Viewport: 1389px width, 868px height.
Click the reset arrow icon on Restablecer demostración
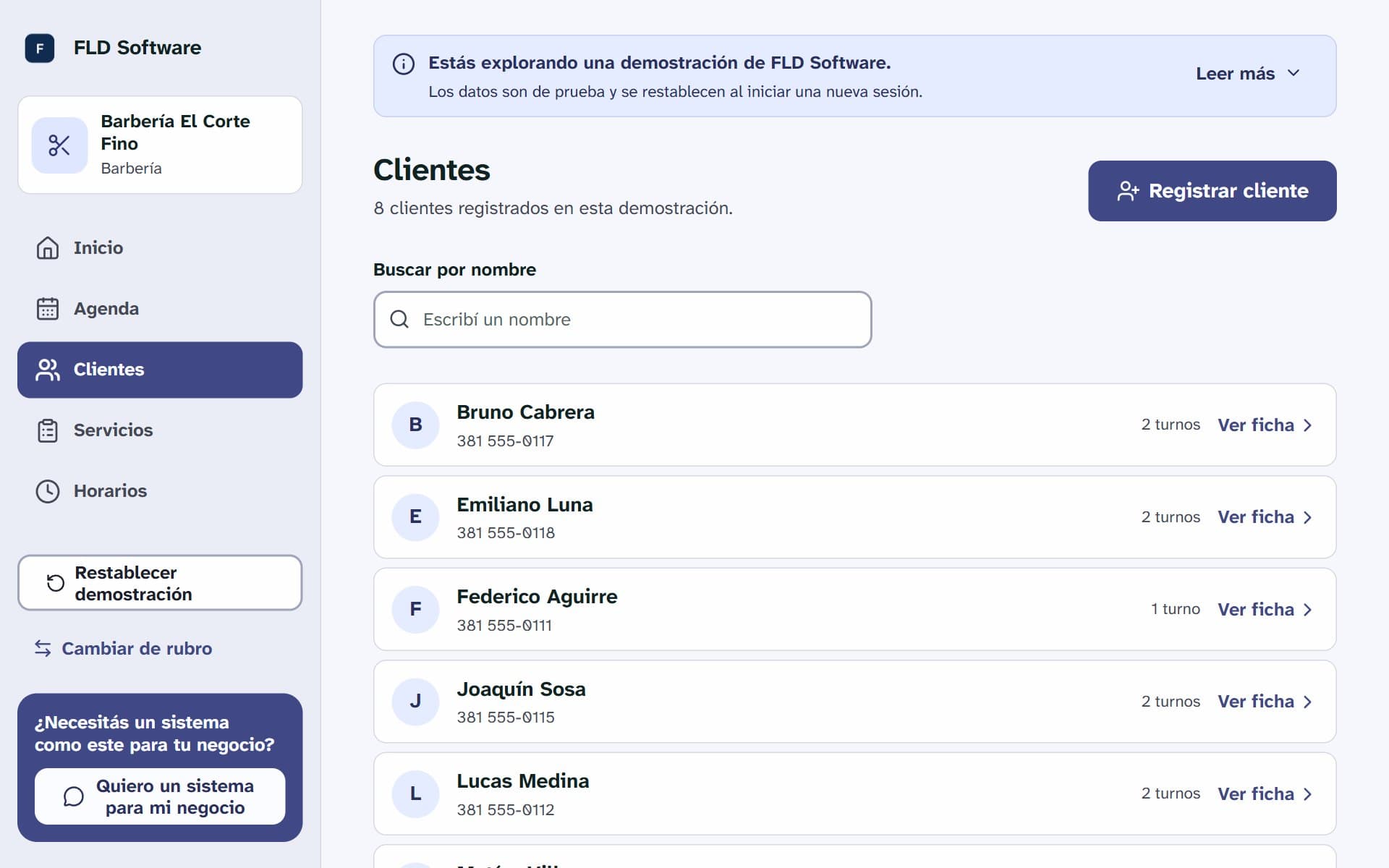(56, 583)
